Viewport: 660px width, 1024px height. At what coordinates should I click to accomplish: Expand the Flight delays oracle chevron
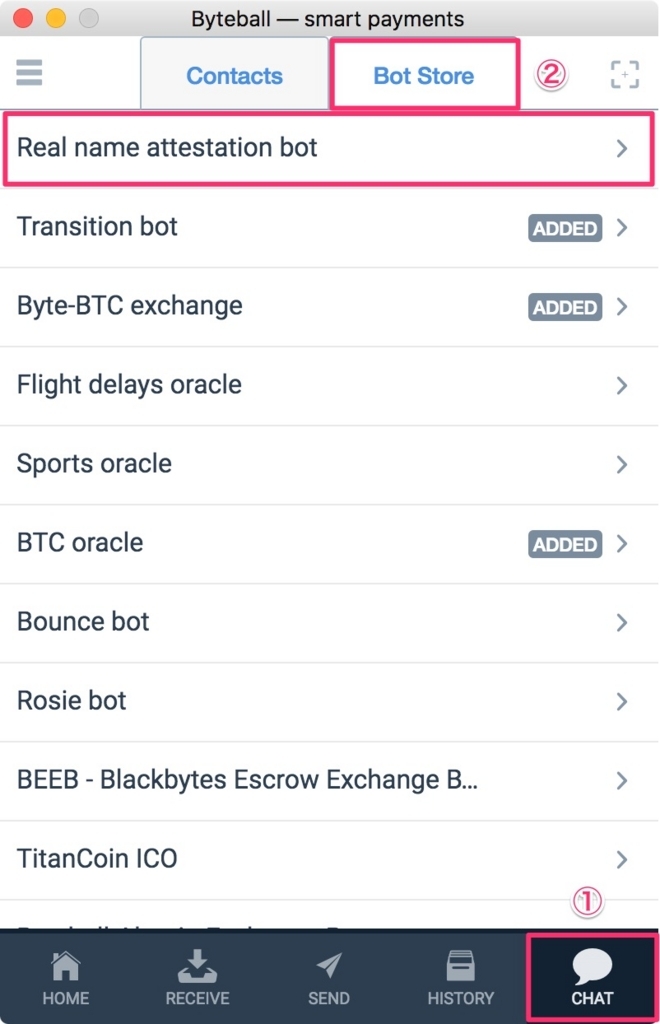pyautogui.click(x=621, y=385)
